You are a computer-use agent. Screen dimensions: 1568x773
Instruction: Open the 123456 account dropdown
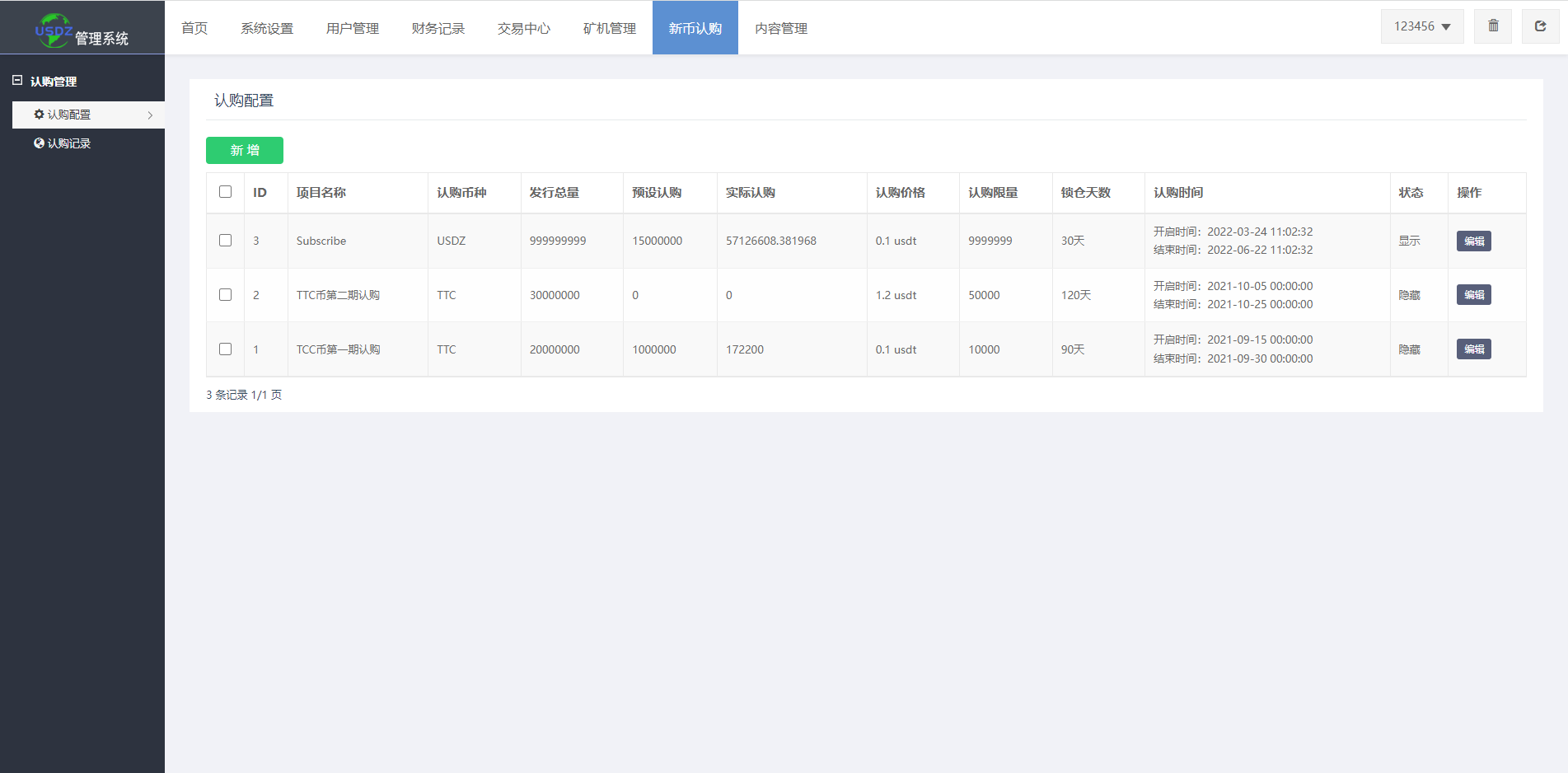point(1421,26)
